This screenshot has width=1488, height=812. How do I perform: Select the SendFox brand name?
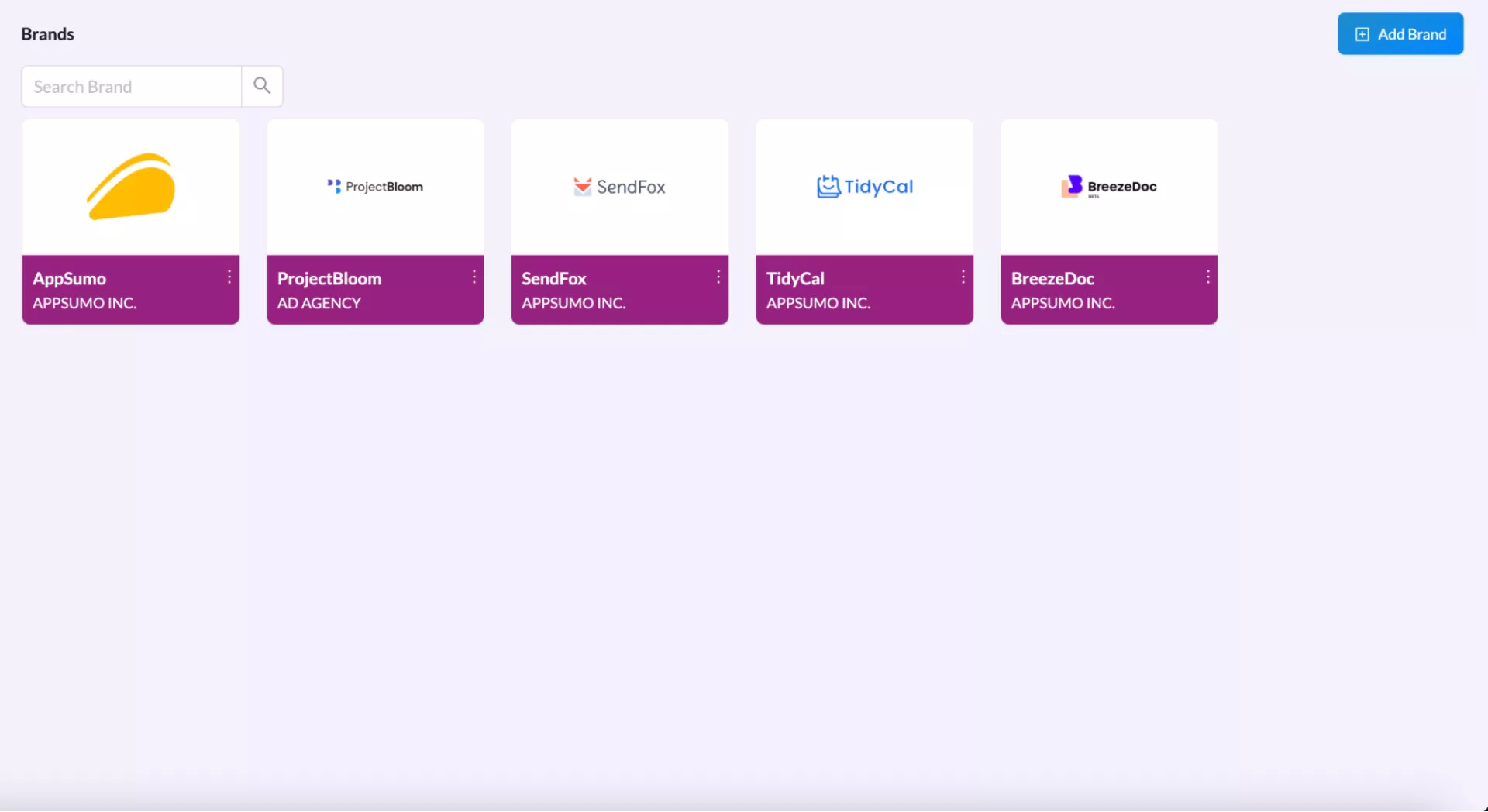554,279
